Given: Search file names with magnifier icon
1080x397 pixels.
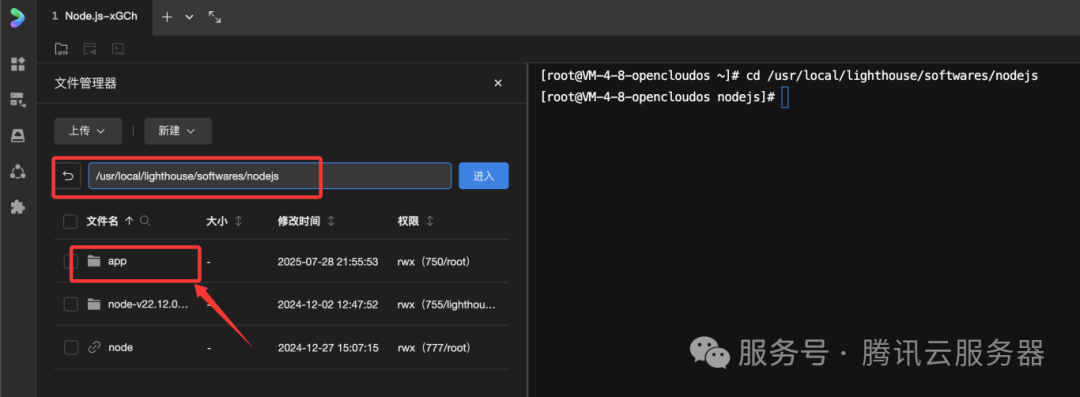Looking at the screenshot, I should coord(145,221).
